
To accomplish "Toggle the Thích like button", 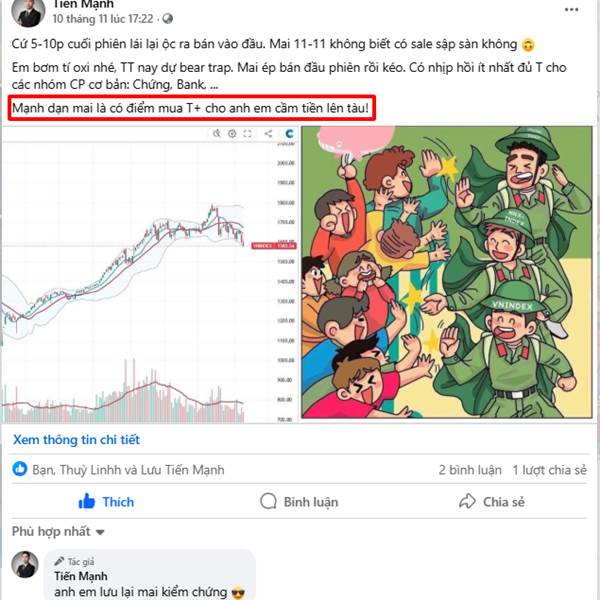I will 106,502.
